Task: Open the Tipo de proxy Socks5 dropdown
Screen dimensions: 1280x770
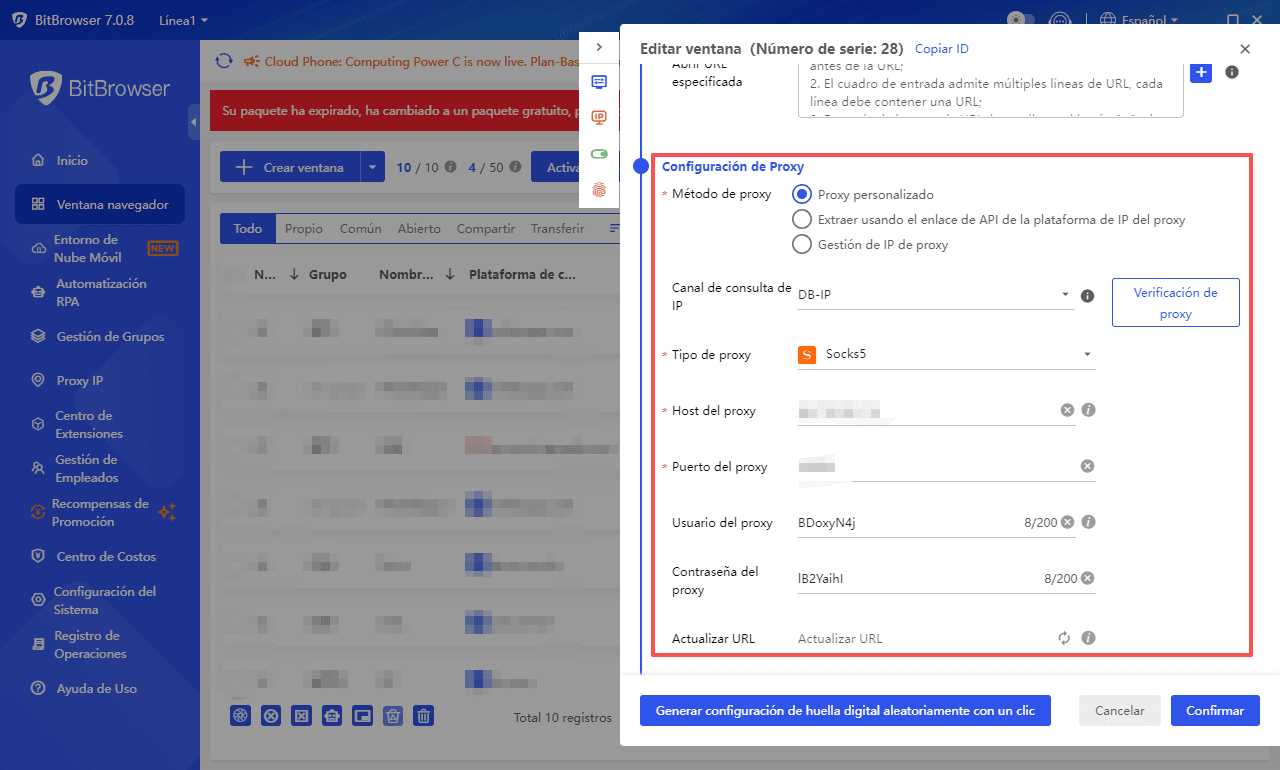Action: pos(945,354)
